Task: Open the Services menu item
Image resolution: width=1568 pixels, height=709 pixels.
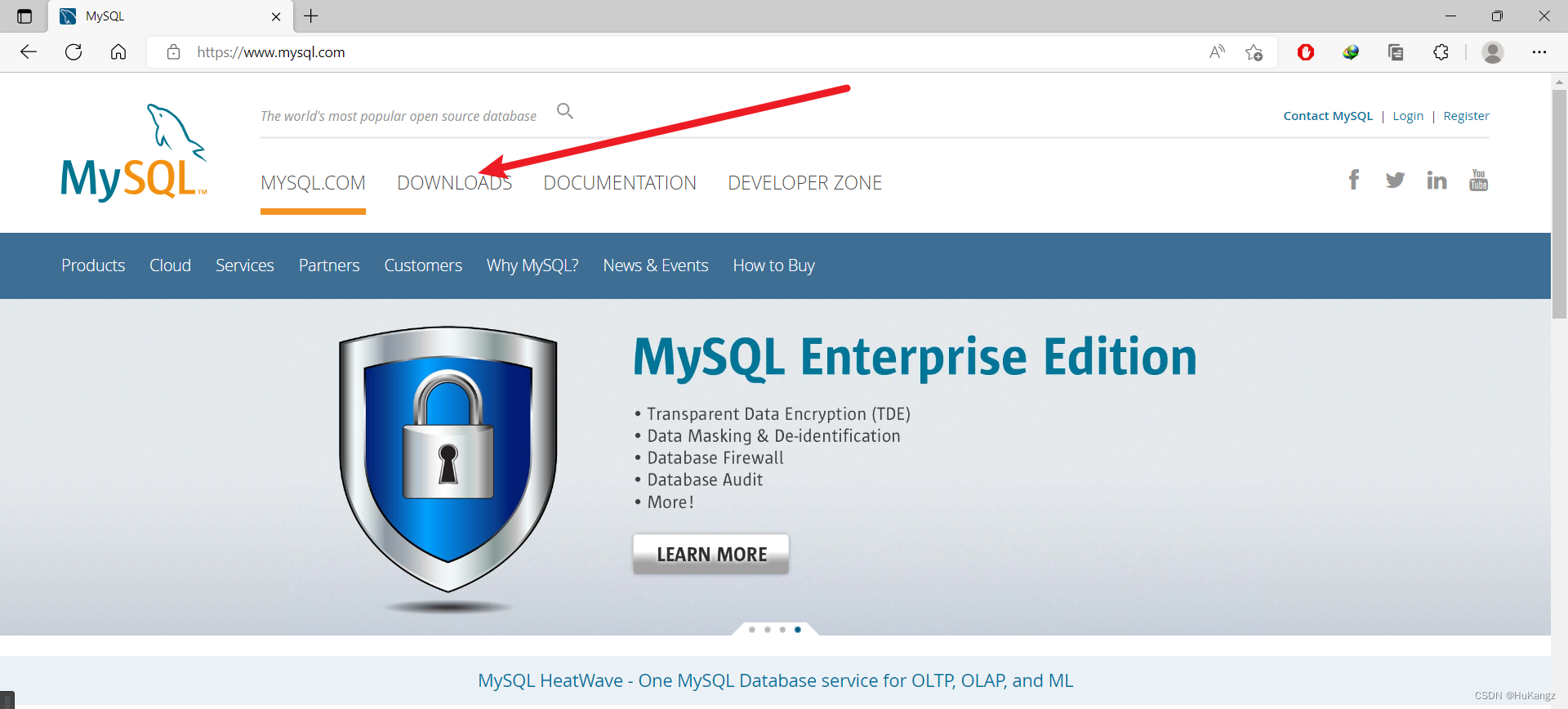Action: point(245,265)
